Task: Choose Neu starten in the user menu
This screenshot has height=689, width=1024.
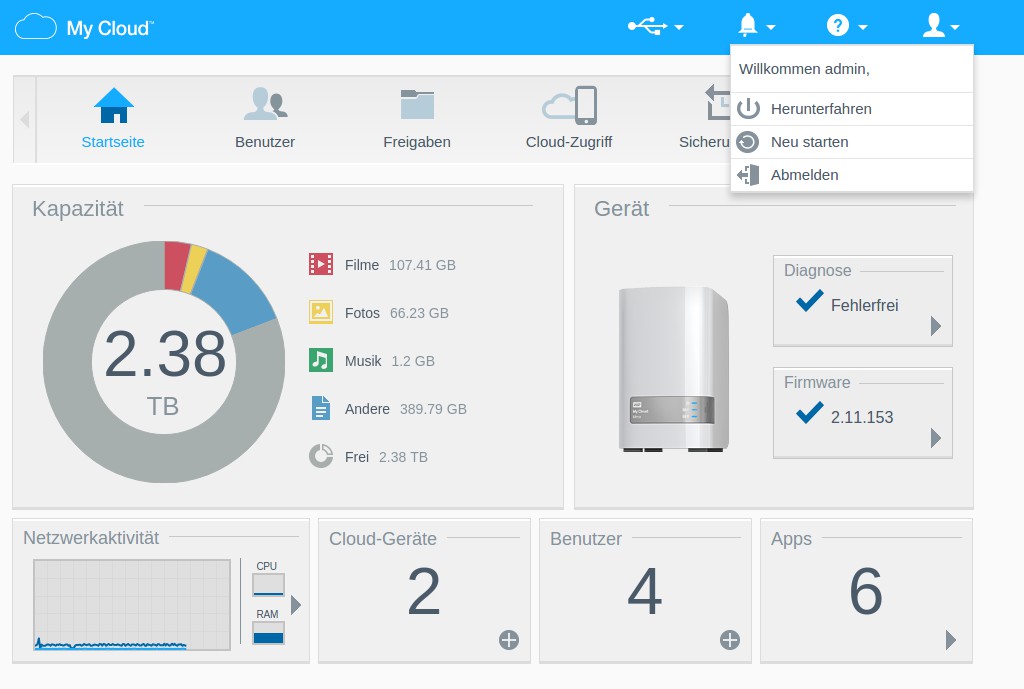Action: coord(852,142)
